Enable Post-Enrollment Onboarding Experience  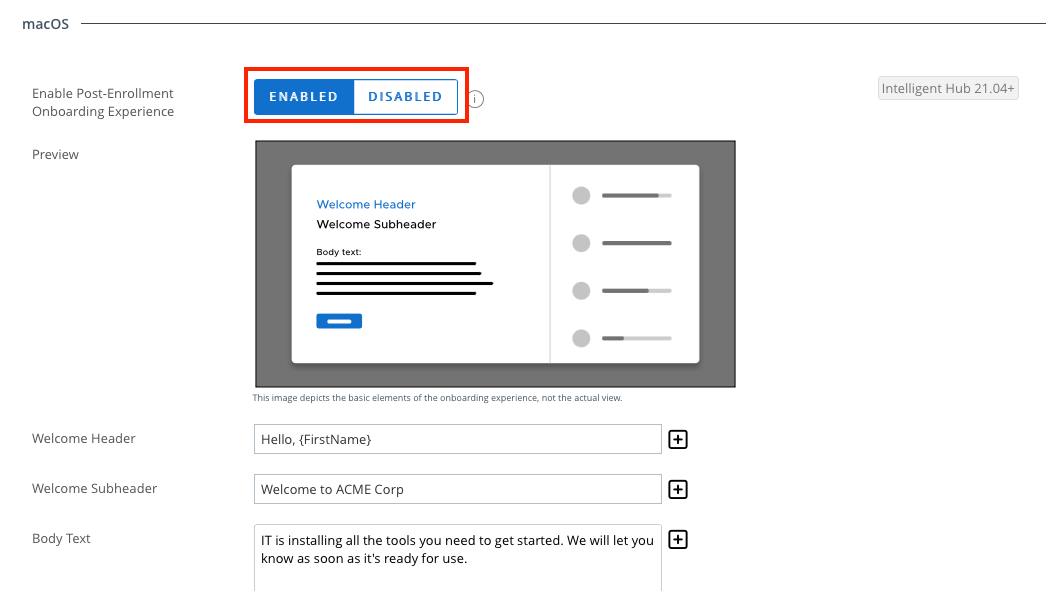[303, 96]
